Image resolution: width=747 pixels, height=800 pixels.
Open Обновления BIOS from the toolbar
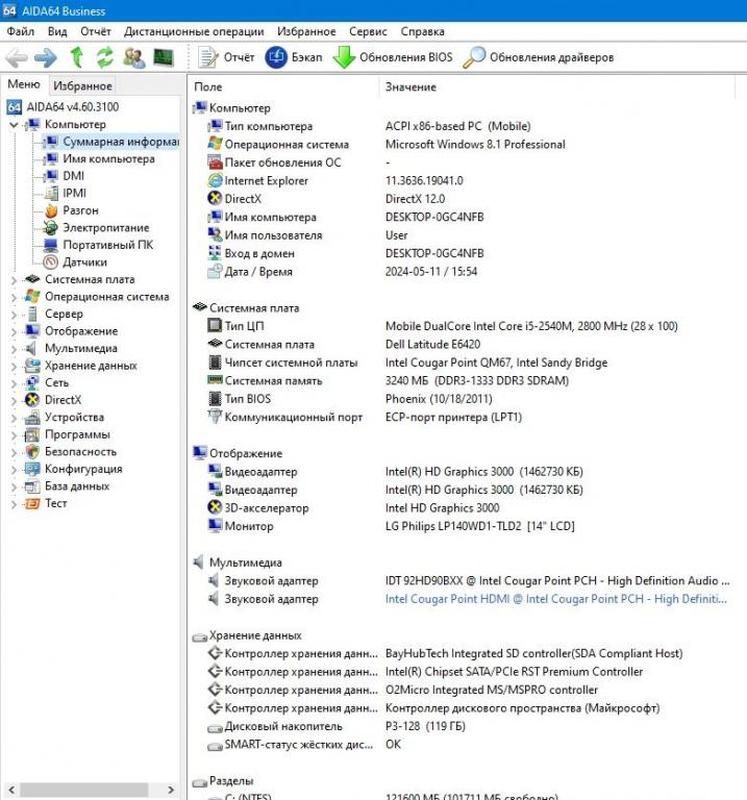point(392,58)
